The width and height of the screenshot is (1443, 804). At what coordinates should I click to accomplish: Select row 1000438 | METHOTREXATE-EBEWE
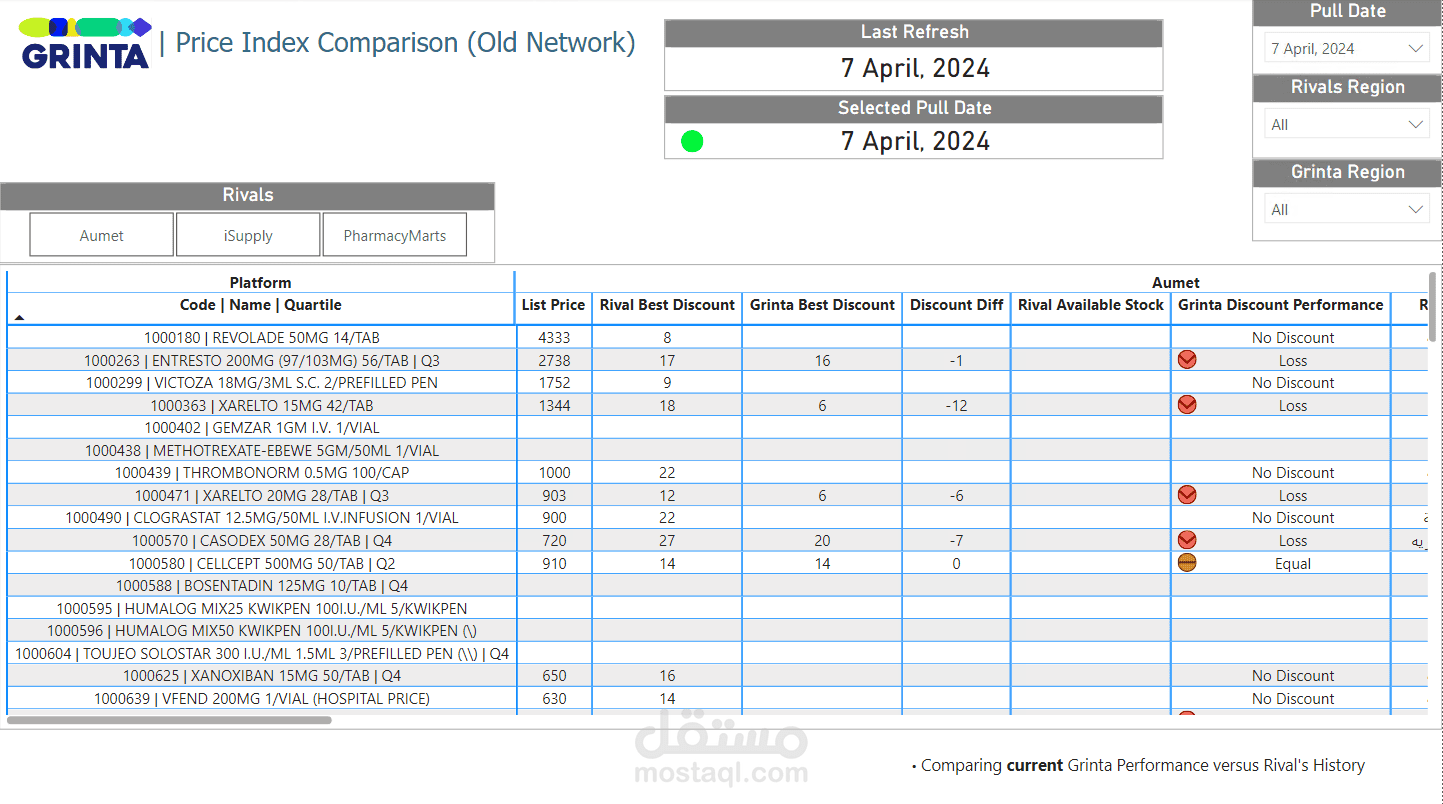coord(262,450)
